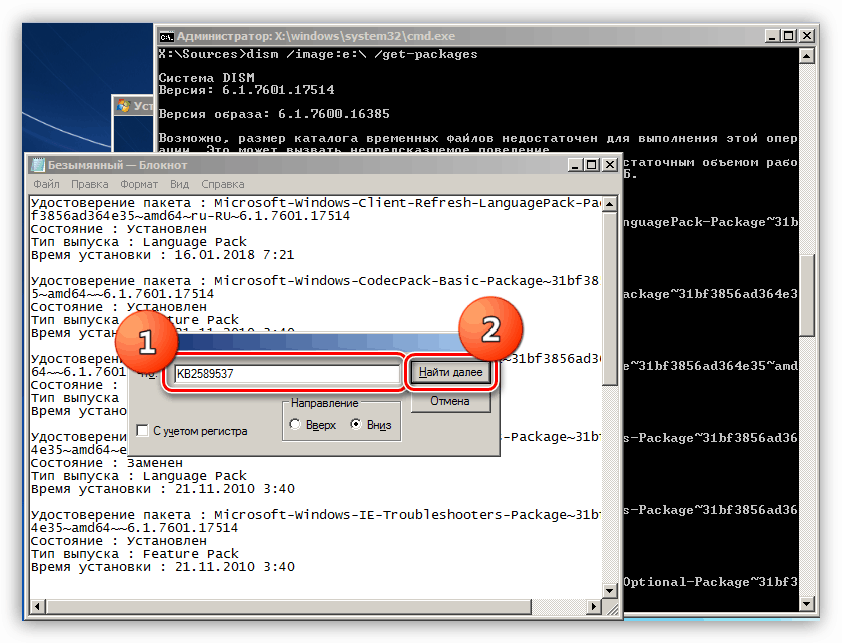Open the Справка menu in Notepad
Image resolution: width=842 pixels, height=643 pixels.
tap(223, 184)
